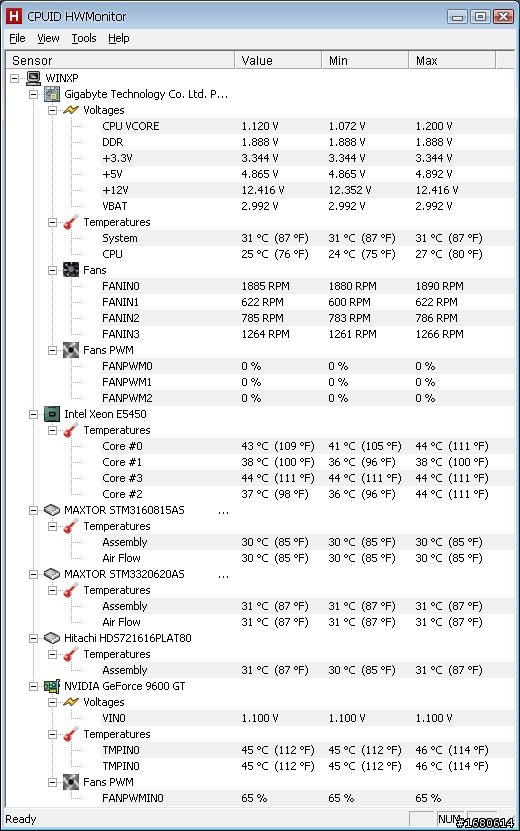This screenshot has width=520, height=831.
Task: Open the Tools menu
Action: click(x=84, y=38)
